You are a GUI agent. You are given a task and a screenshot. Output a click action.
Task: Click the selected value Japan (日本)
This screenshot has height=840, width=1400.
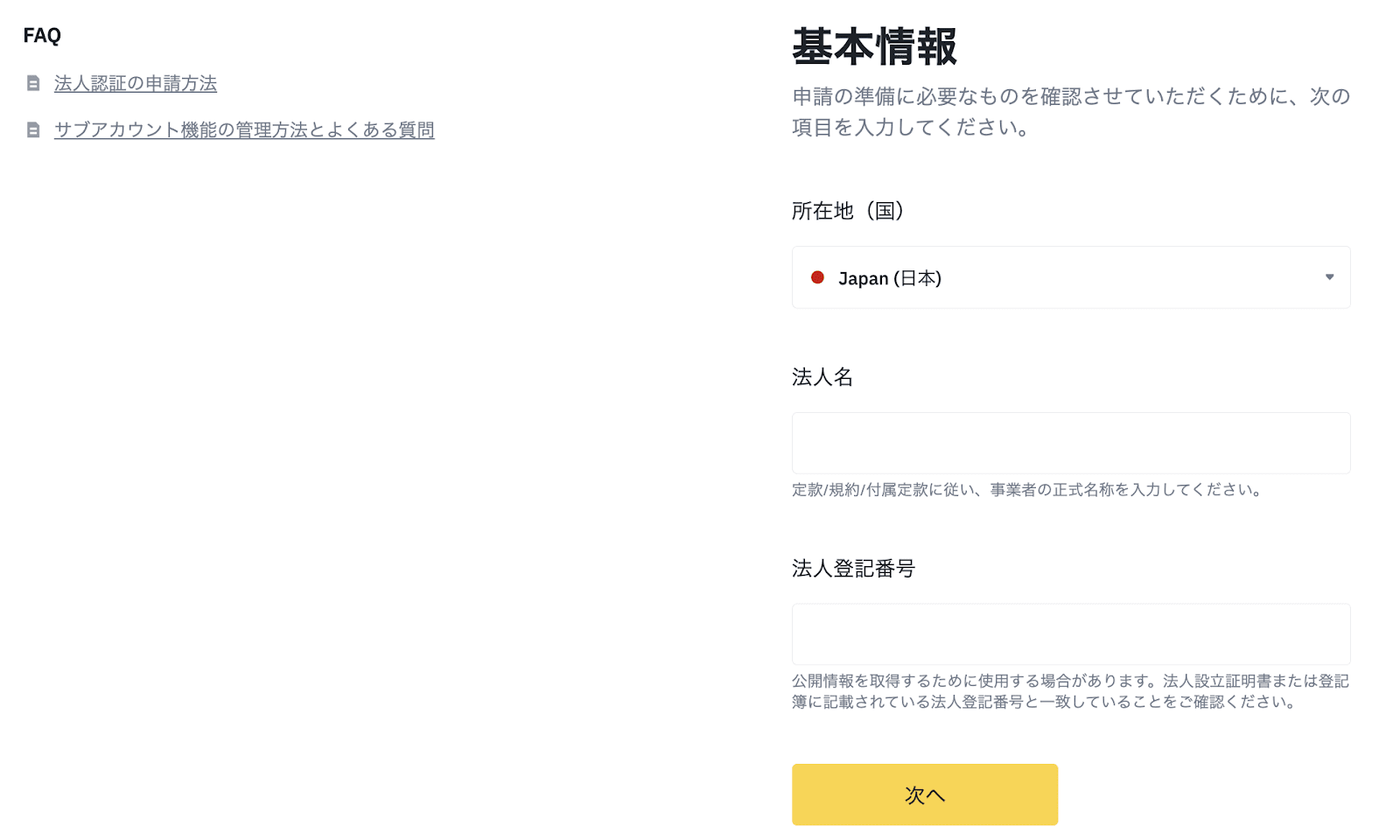click(889, 278)
